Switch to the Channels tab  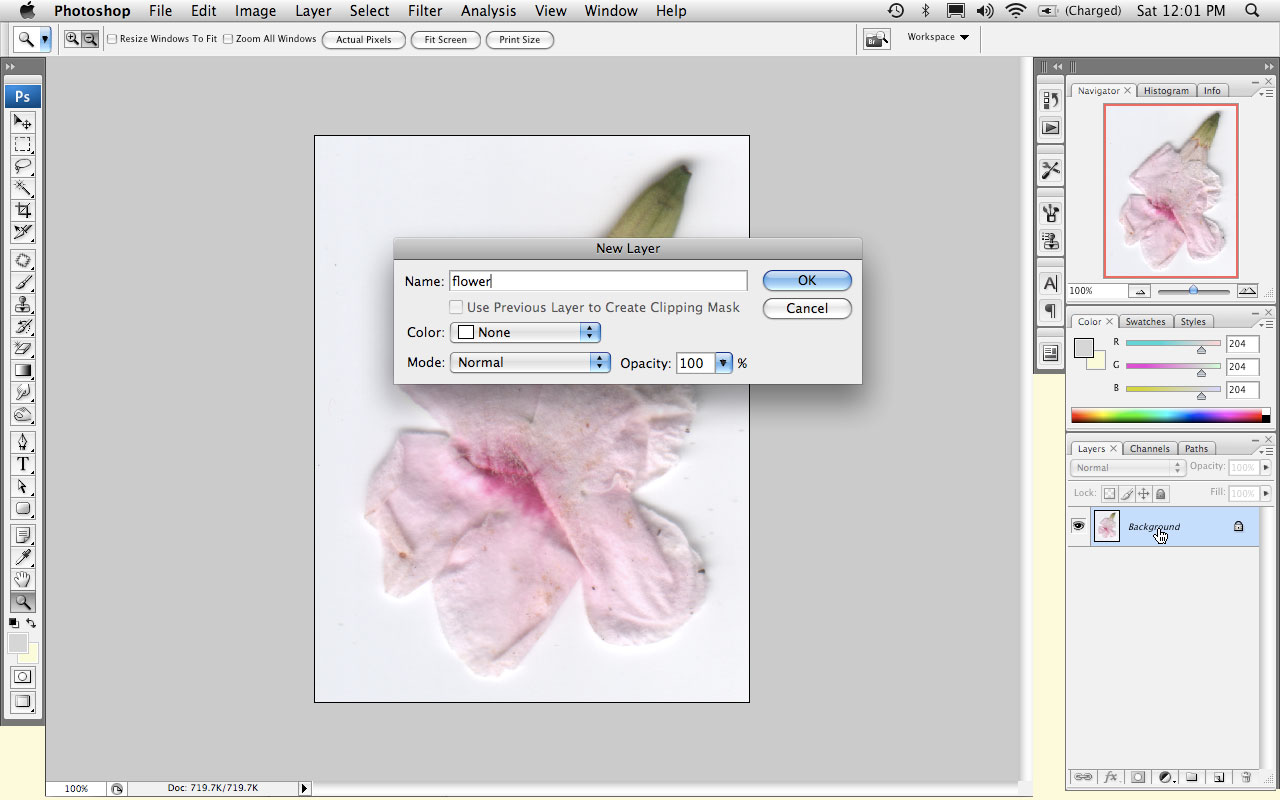coord(1149,449)
